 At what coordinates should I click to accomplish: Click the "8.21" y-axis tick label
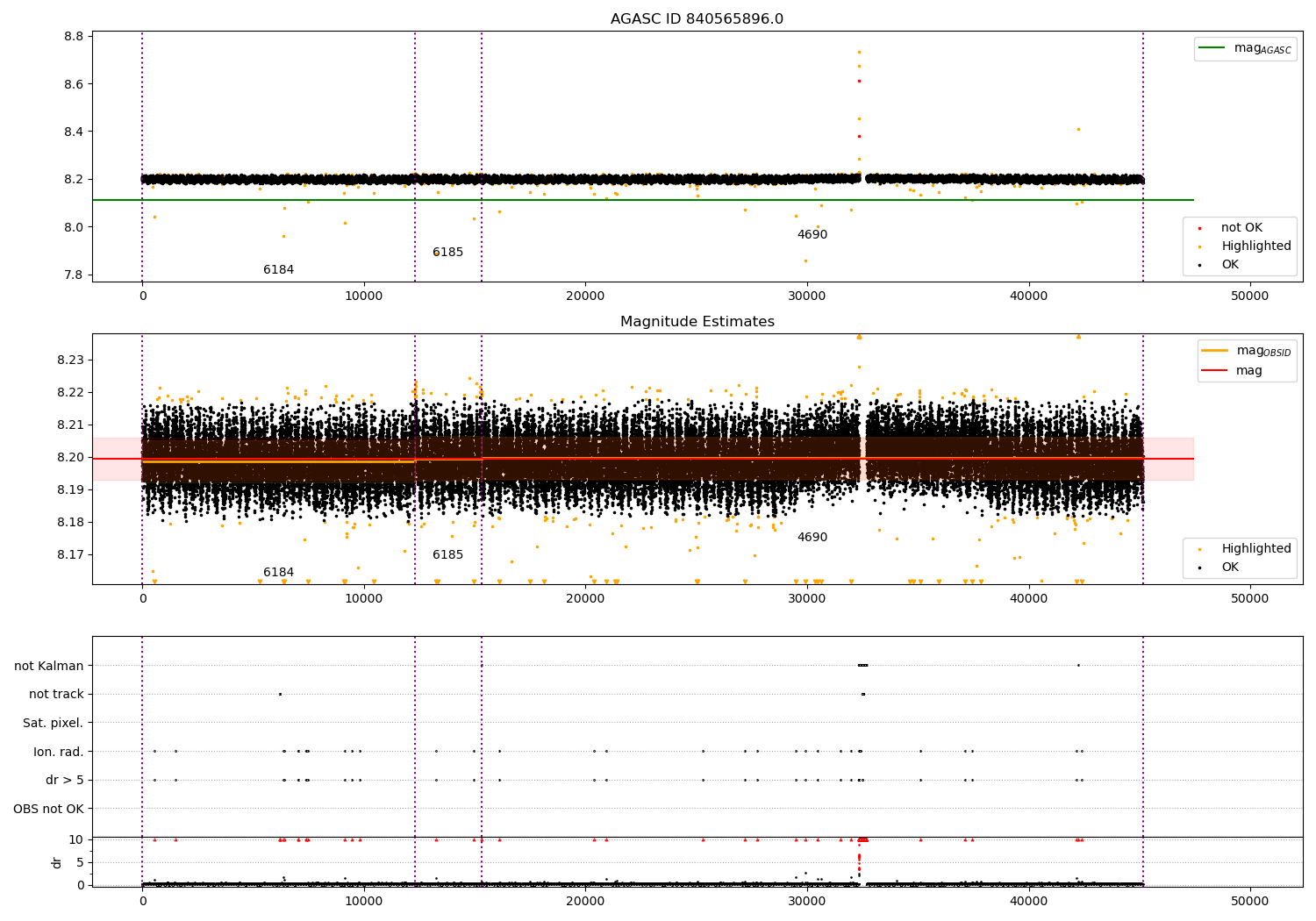click(70, 425)
